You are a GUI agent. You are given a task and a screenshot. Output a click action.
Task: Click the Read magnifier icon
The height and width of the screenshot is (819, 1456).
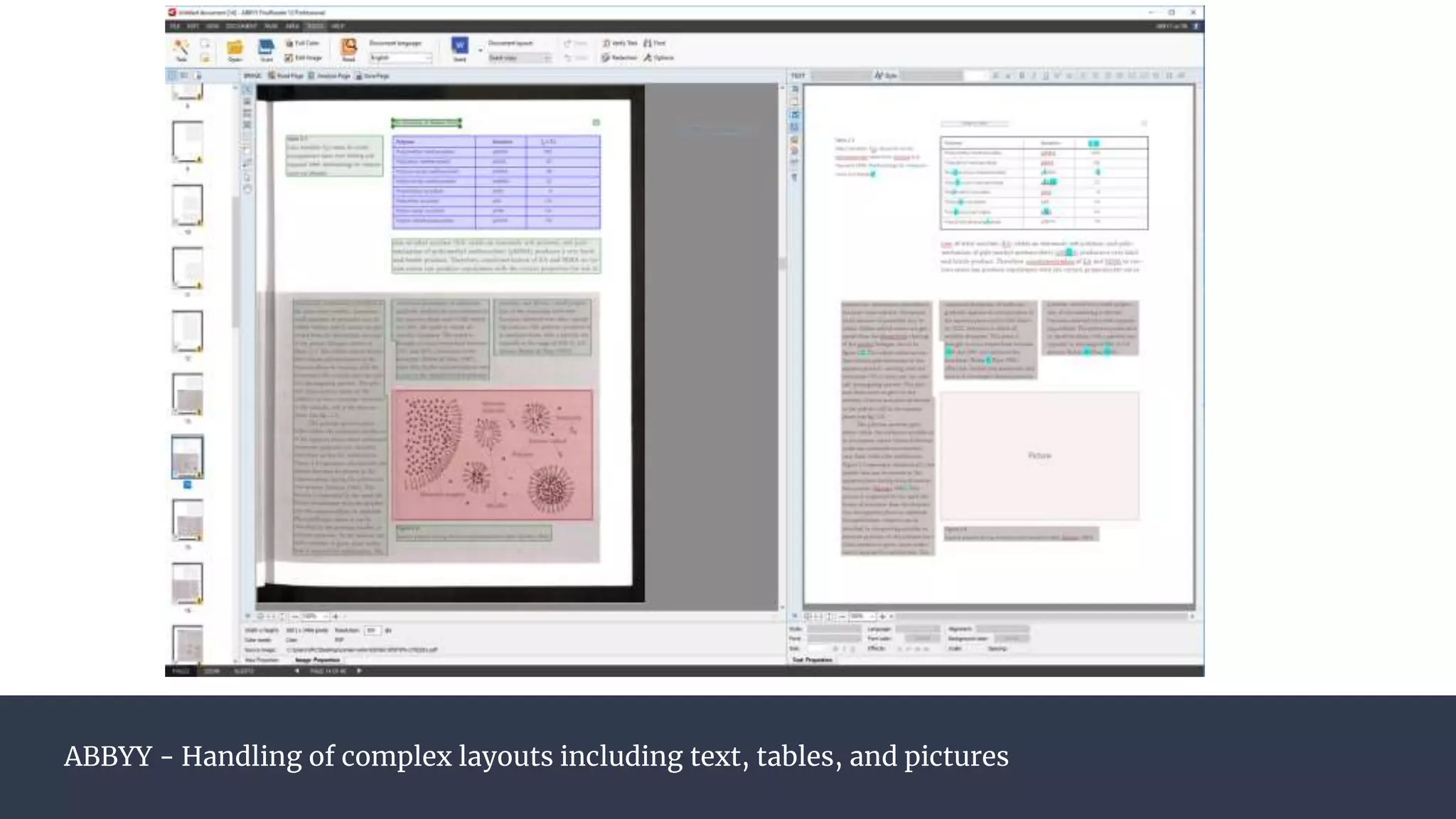(349, 47)
